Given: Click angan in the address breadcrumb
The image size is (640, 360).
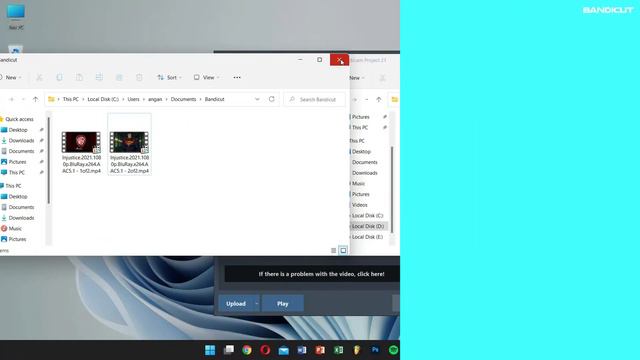Looking at the screenshot, I should [x=155, y=99].
